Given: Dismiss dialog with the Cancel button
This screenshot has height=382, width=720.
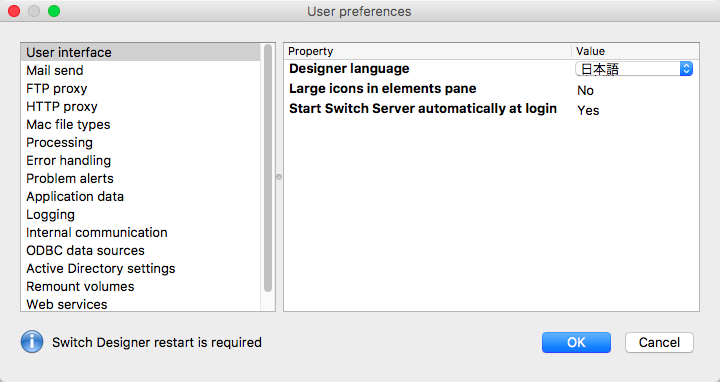Looking at the screenshot, I should [x=659, y=343].
